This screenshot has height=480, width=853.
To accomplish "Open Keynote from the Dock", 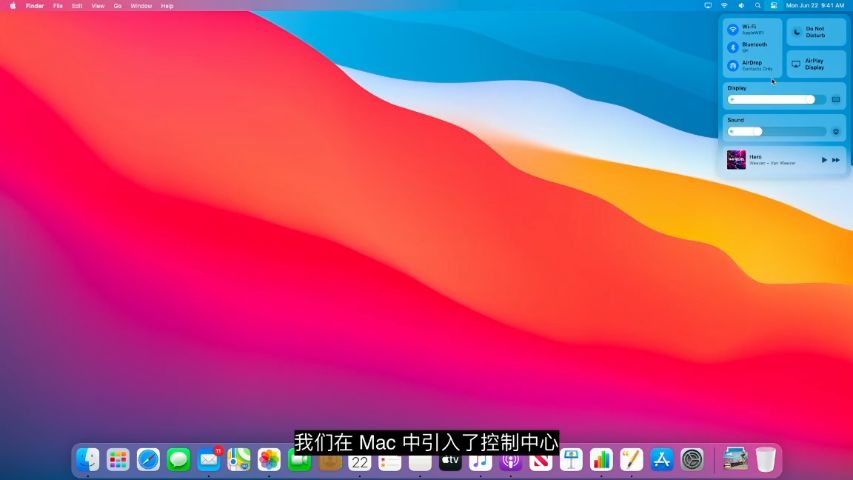I will 571,460.
